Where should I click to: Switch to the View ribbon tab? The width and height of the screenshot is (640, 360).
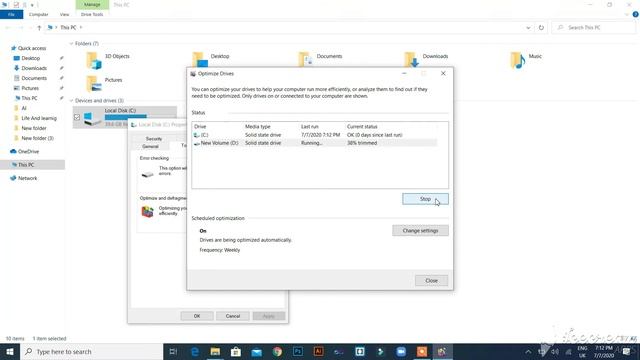(x=64, y=14)
